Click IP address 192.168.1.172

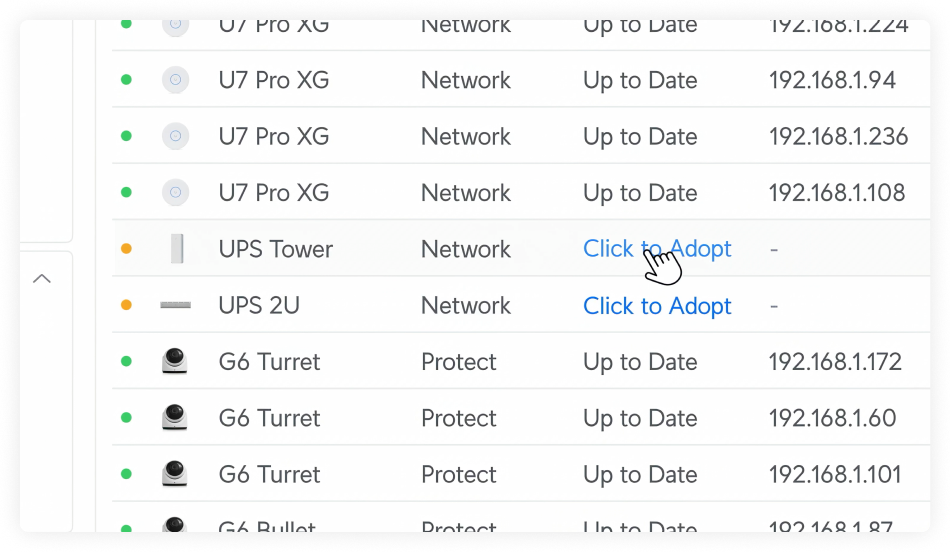pos(835,362)
